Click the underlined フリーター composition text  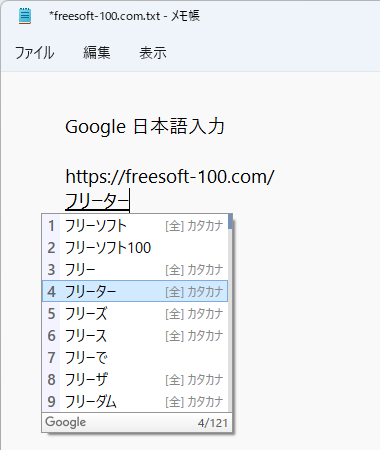(x=97, y=202)
